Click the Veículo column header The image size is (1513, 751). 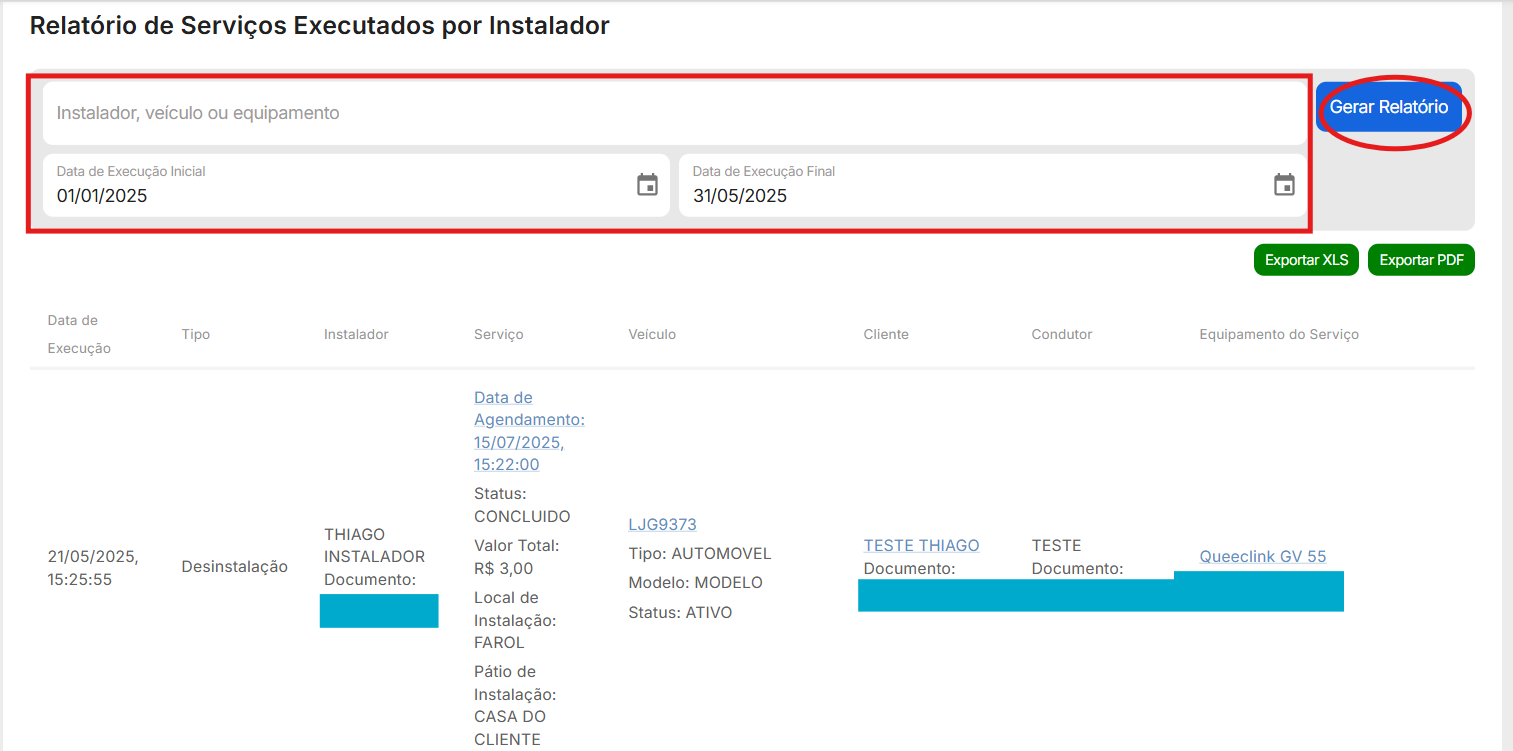tap(652, 334)
